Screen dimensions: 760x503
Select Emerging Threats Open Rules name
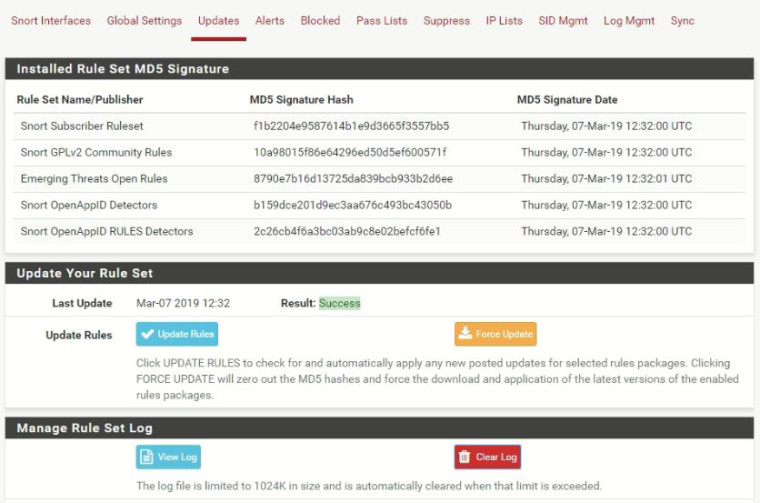coord(94,179)
